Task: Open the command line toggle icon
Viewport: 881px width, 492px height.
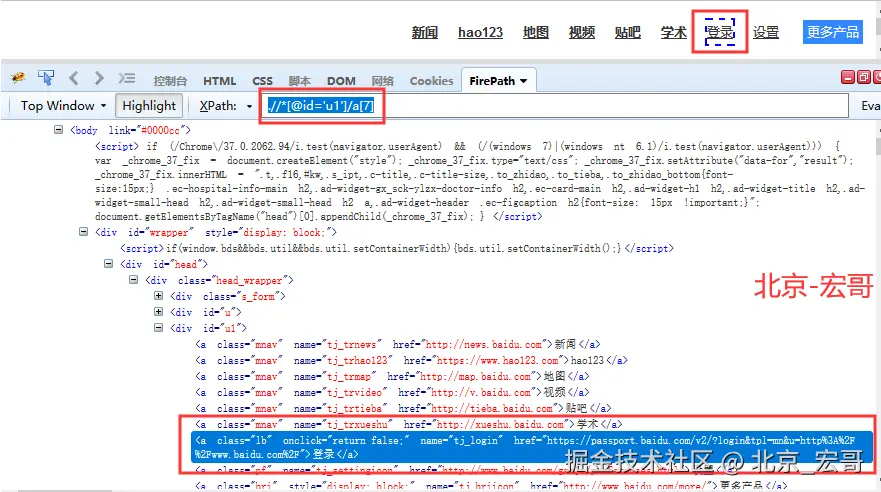Action: click(x=126, y=78)
